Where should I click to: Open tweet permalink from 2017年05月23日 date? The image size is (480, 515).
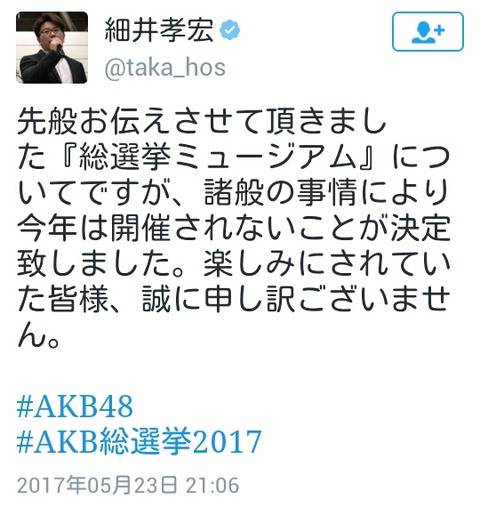point(97,485)
